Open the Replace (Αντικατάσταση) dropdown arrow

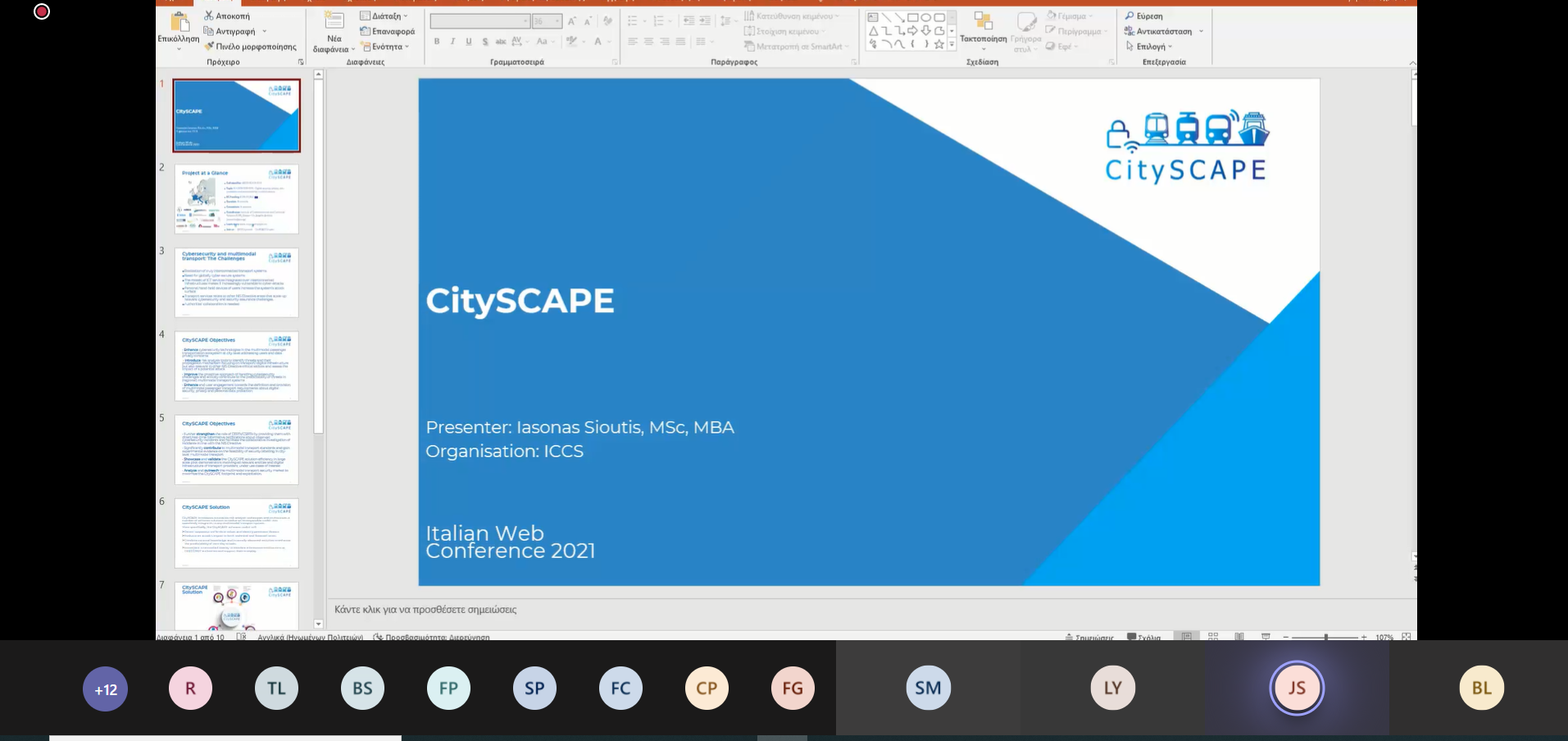point(1201,31)
